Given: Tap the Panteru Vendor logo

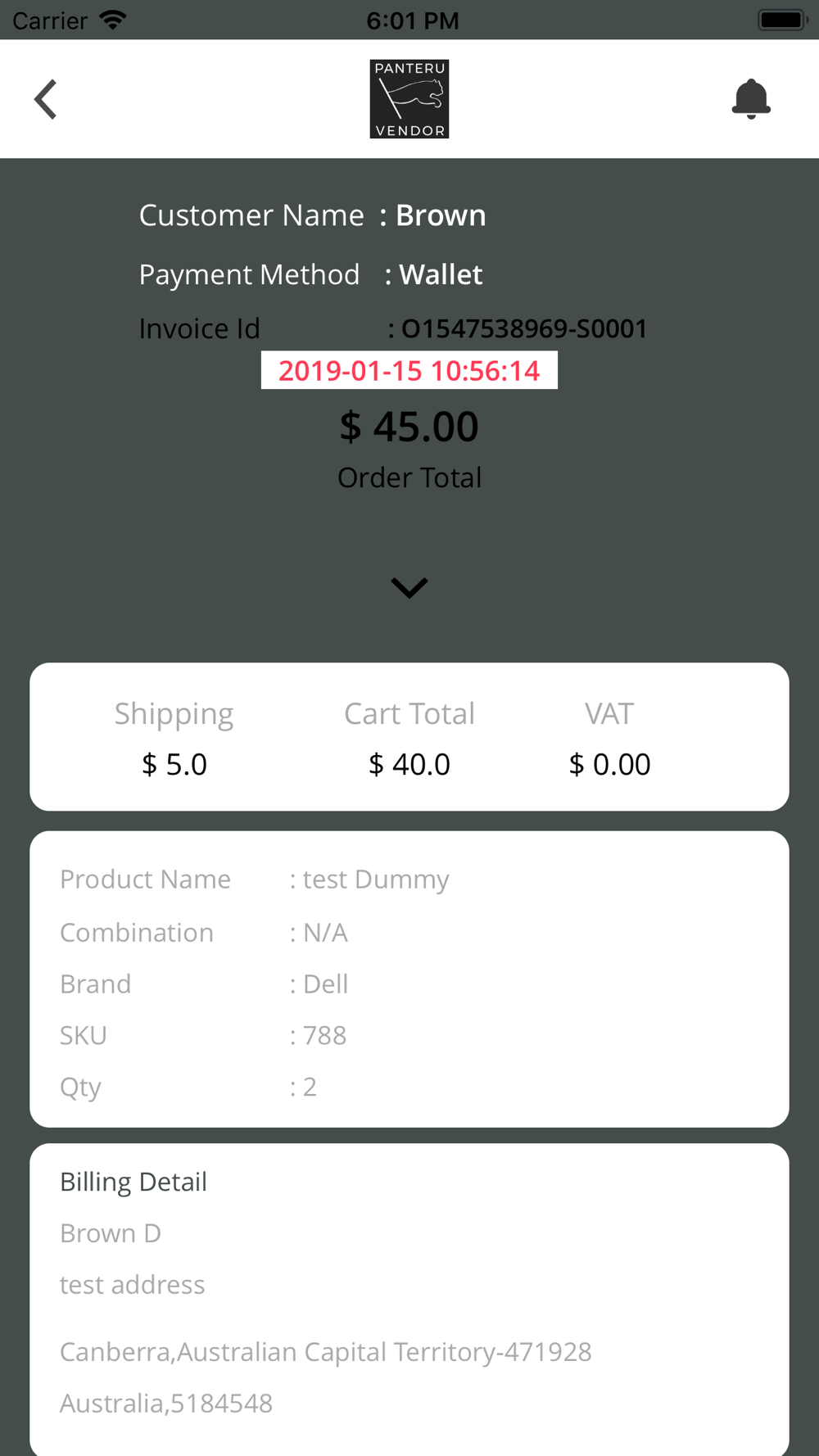Looking at the screenshot, I should click(x=409, y=99).
